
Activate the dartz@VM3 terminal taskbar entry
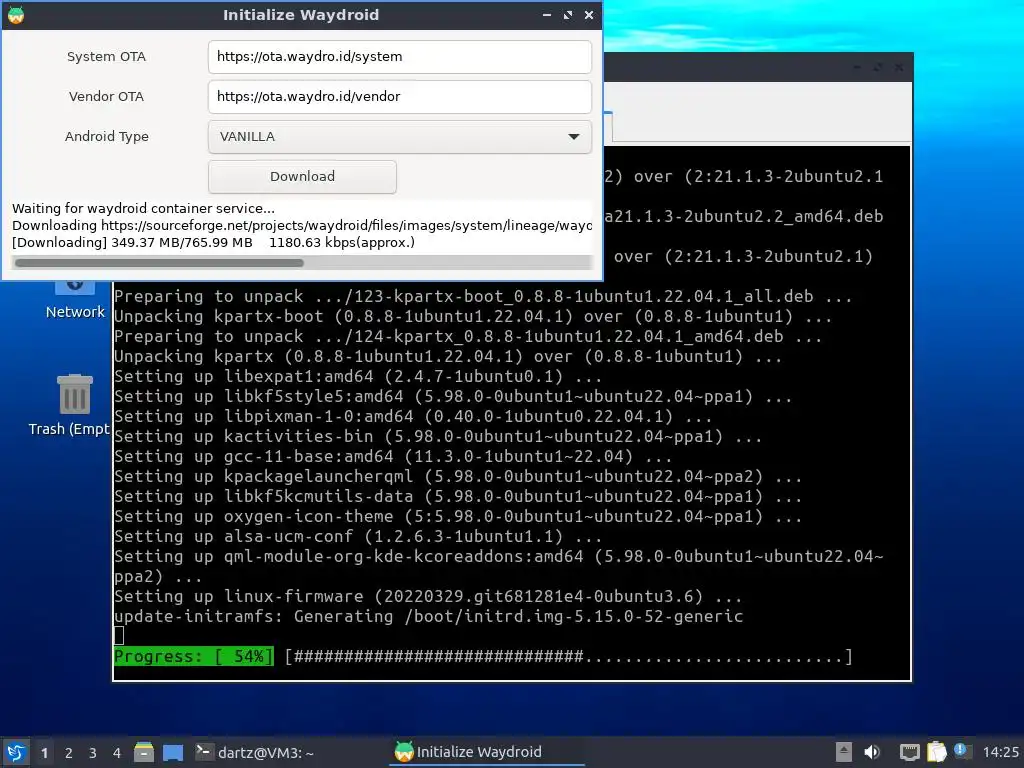(255, 752)
